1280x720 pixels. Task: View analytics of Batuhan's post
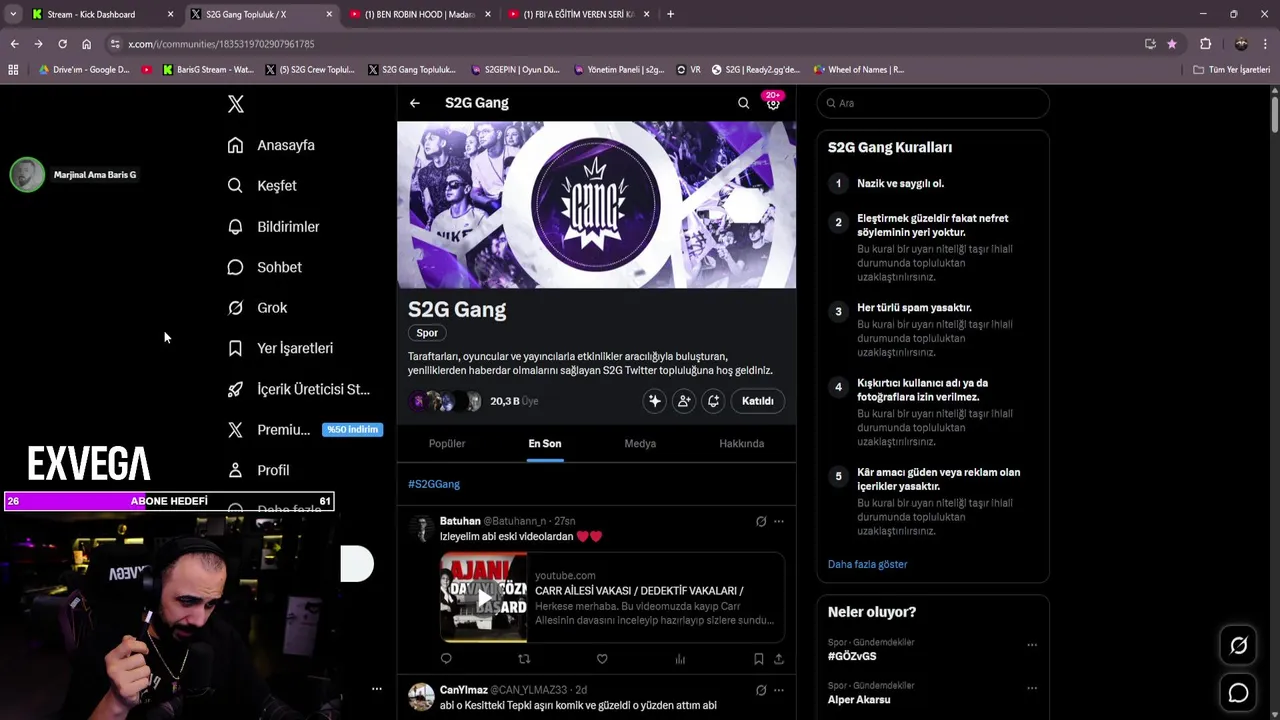coord(680,659)
